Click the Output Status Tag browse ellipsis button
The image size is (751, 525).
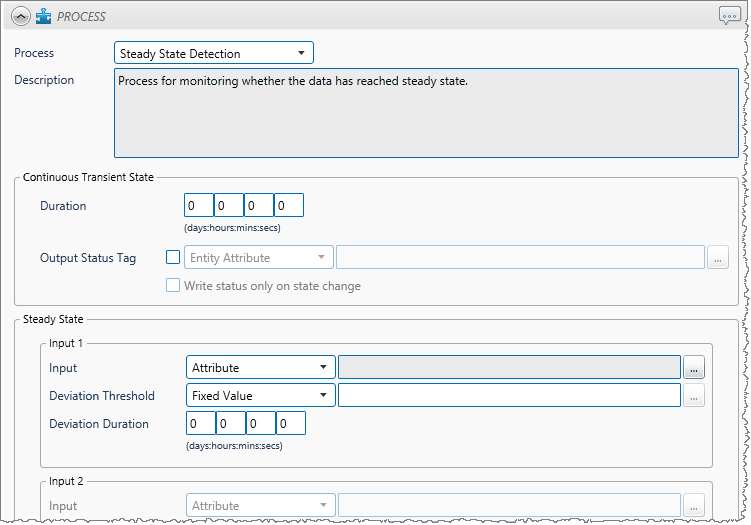[718, 258]
